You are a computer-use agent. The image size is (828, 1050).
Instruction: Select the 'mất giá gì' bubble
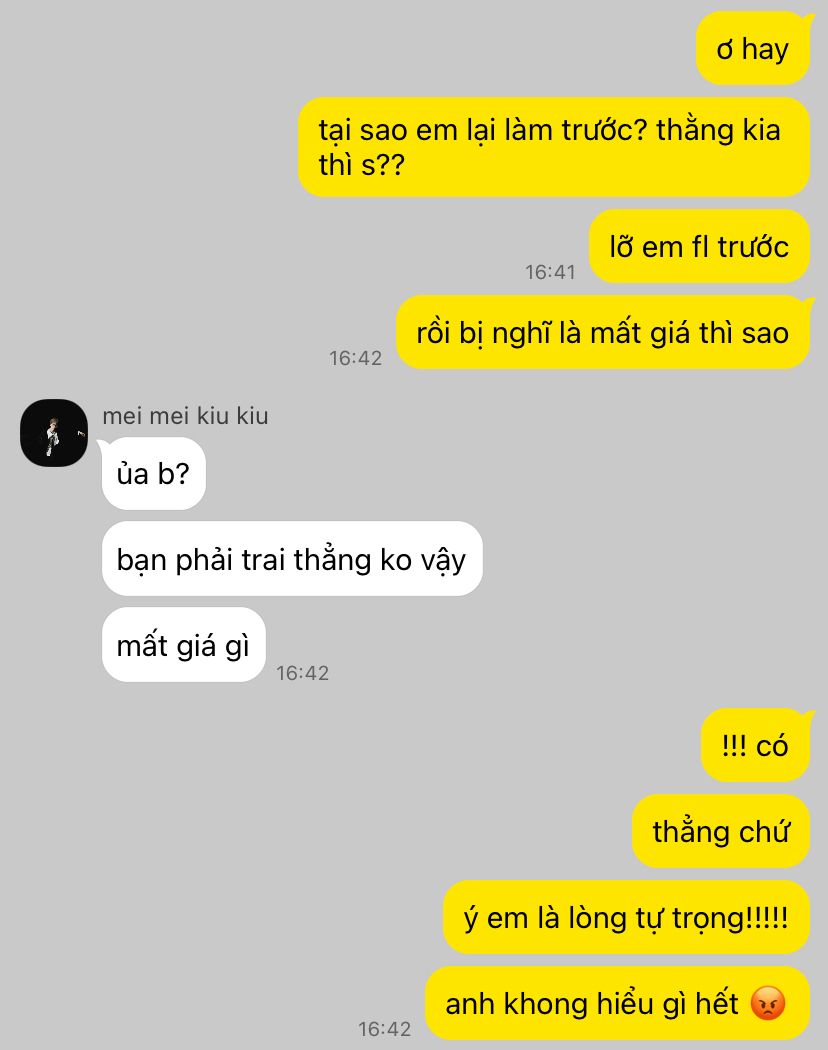(184, 645)
